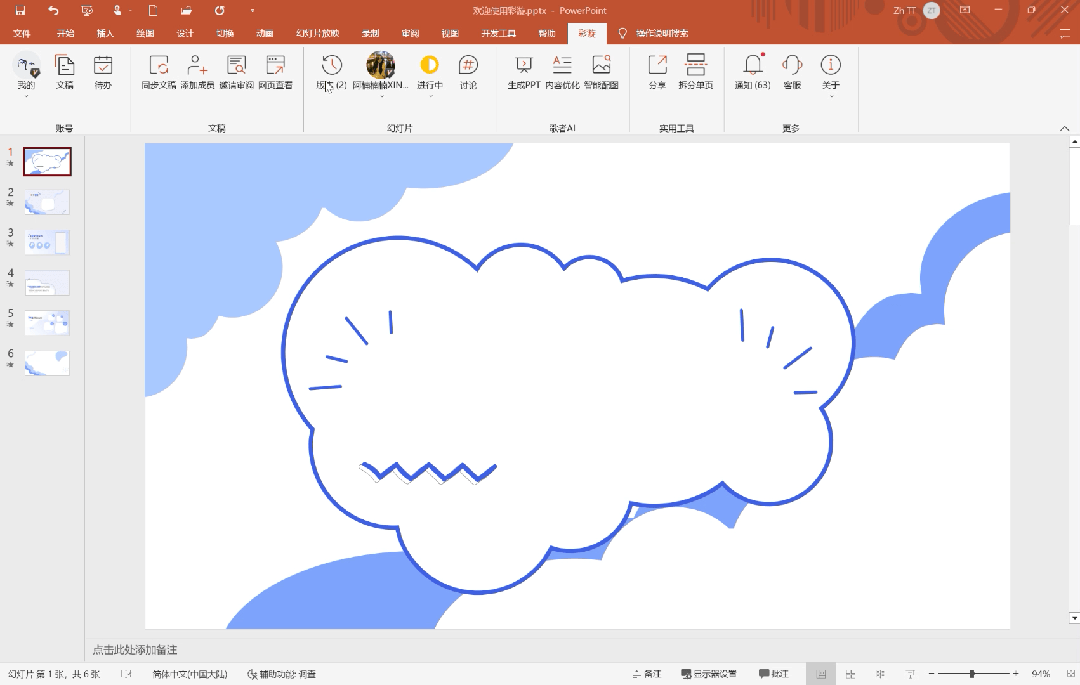Start slideshow from quick access toolbar
1080x685 pixels.
[x=87, y=10]
